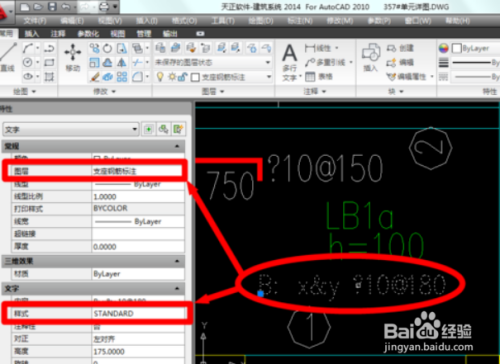This screenshot has height=364, width=500.
Task: Select the Line (直线) drawing tool
Action: pos(8,57)
